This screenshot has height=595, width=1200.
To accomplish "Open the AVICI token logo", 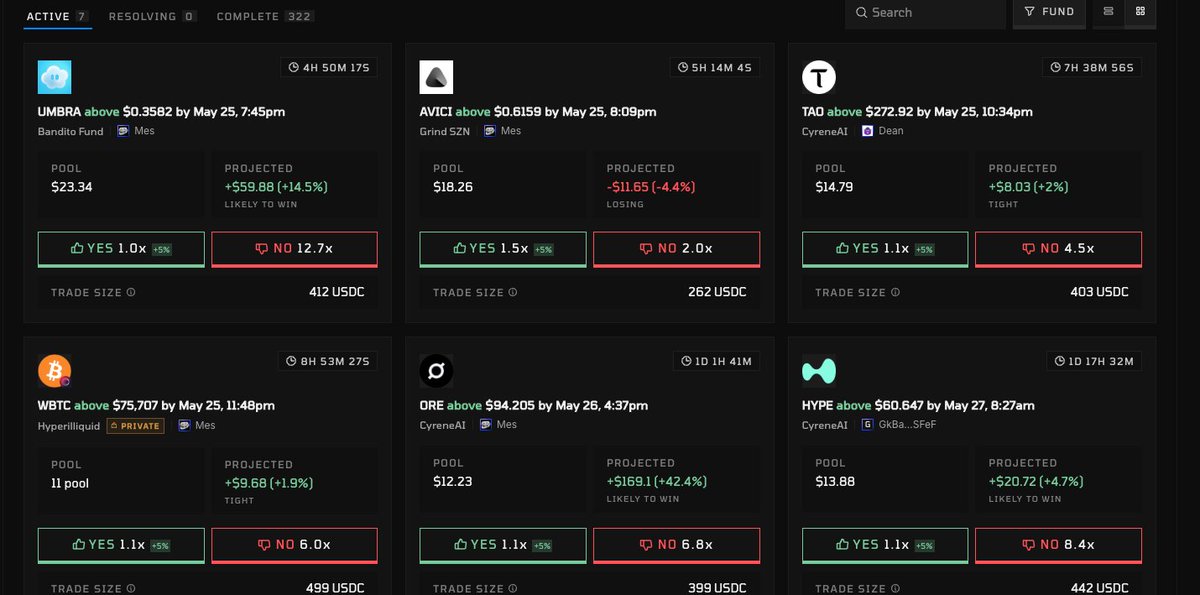I will coord(436,77).
